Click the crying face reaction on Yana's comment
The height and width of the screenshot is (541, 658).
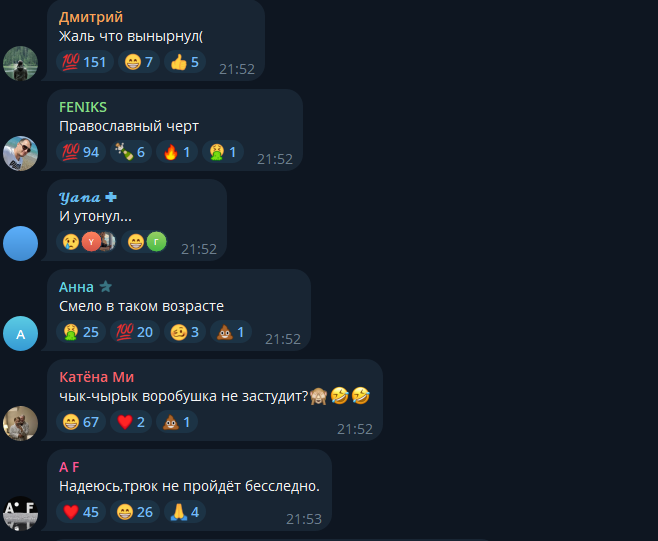tap(86, 242)
